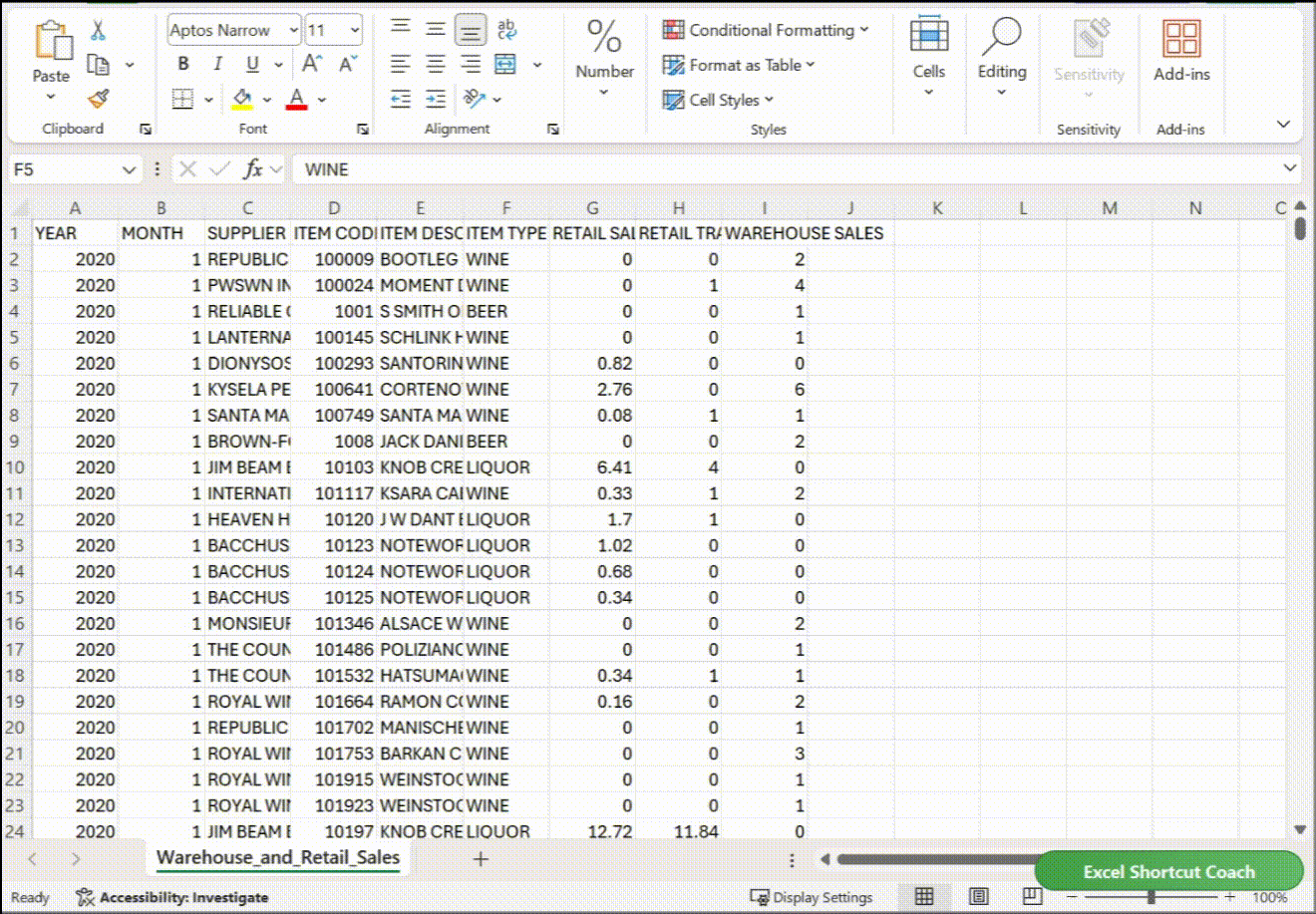Align text to the right
1316x914 pixels.
tap(471, 65)
